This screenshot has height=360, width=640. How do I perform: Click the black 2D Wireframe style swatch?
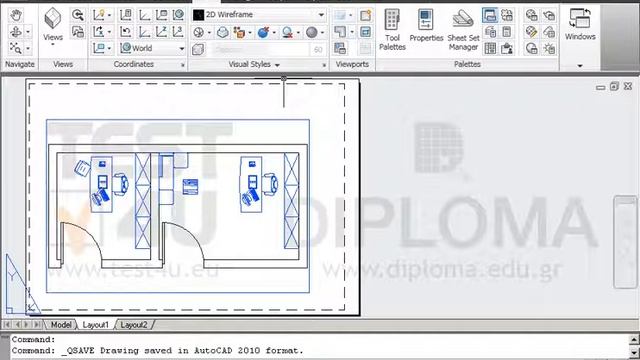(x=198, y=15)
